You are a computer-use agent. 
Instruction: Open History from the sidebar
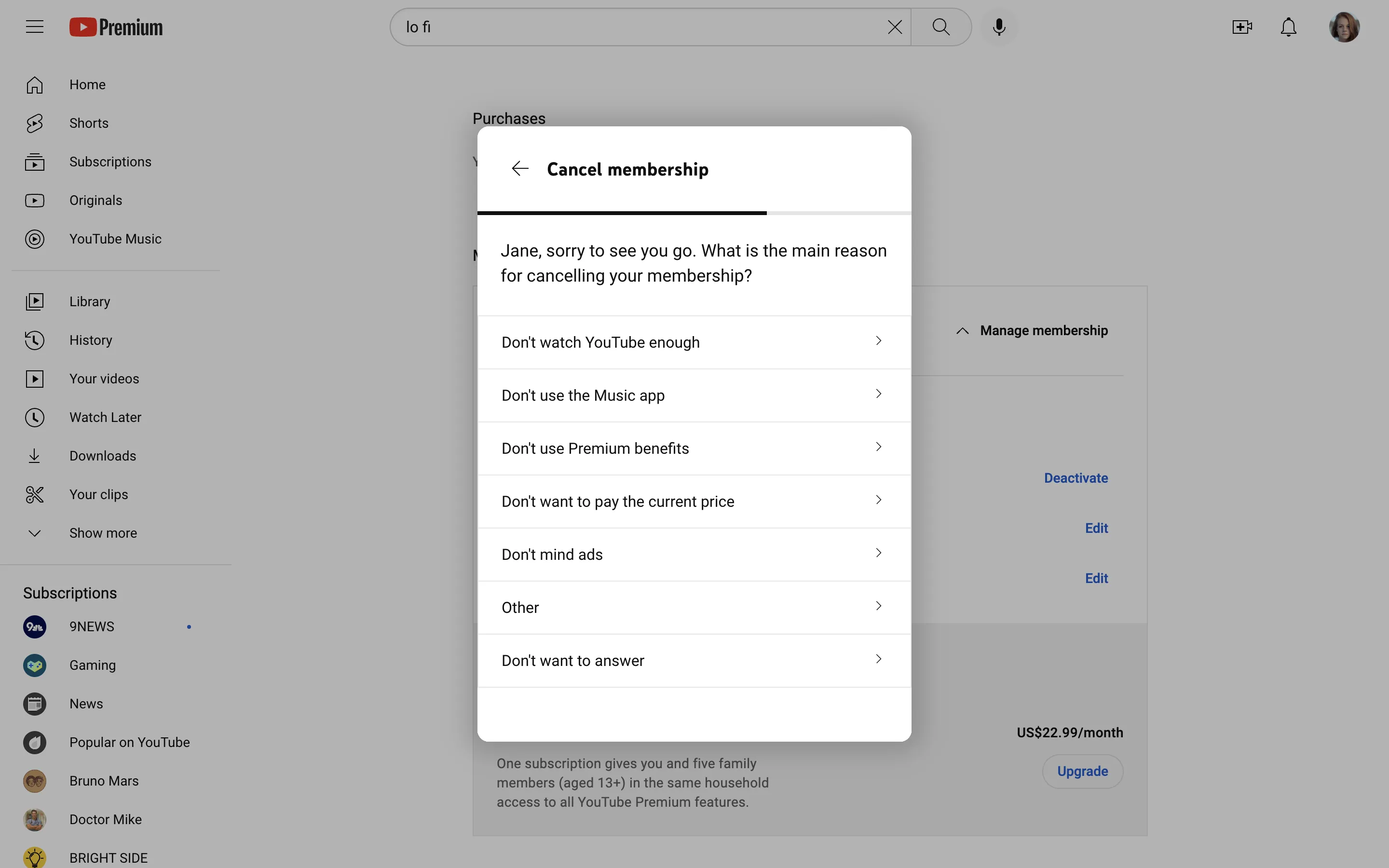click(x=91, y=340)
